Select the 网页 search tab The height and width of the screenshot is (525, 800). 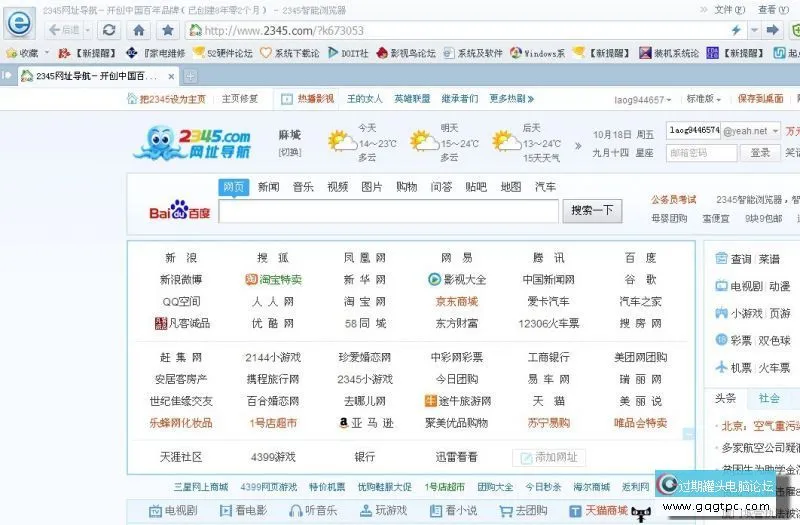pos(234,187)
